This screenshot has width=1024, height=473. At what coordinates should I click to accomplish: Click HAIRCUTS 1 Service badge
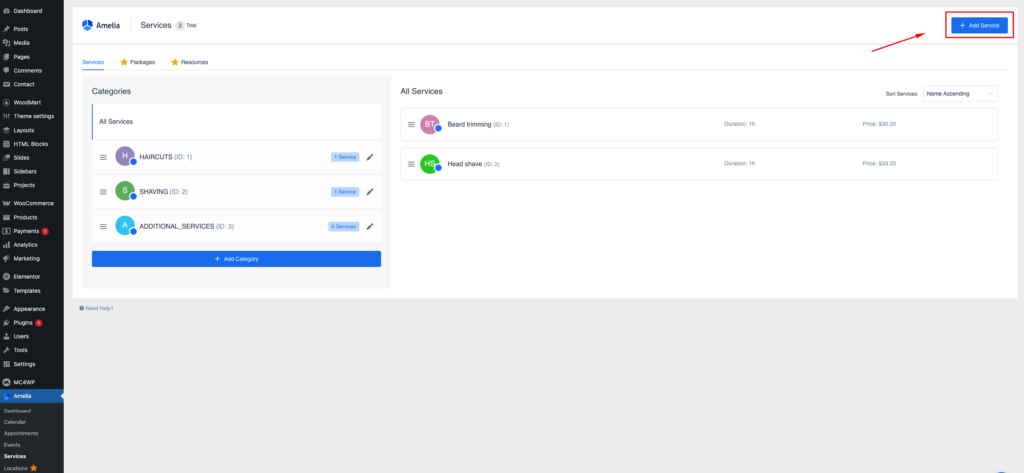coord(345,157)
